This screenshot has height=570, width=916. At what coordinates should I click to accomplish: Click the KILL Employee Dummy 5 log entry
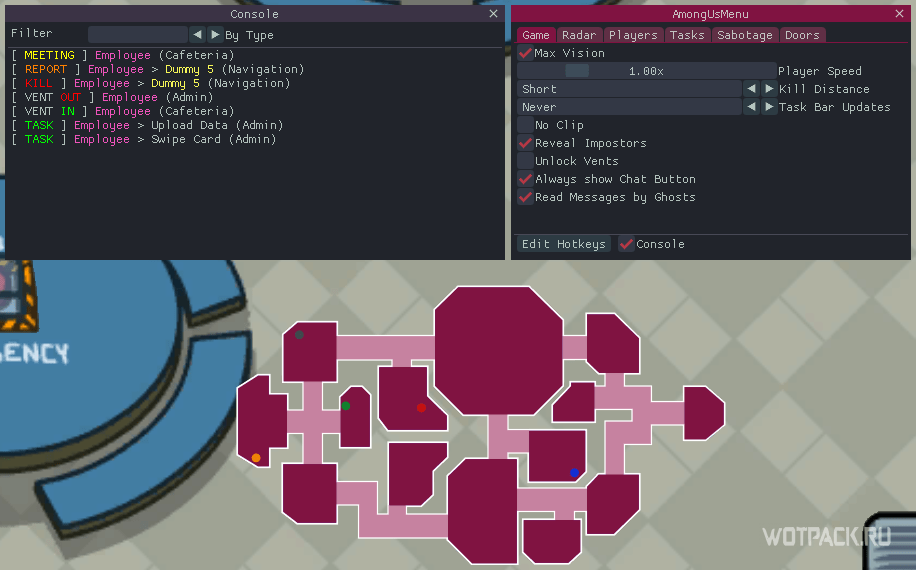point(151,83)
